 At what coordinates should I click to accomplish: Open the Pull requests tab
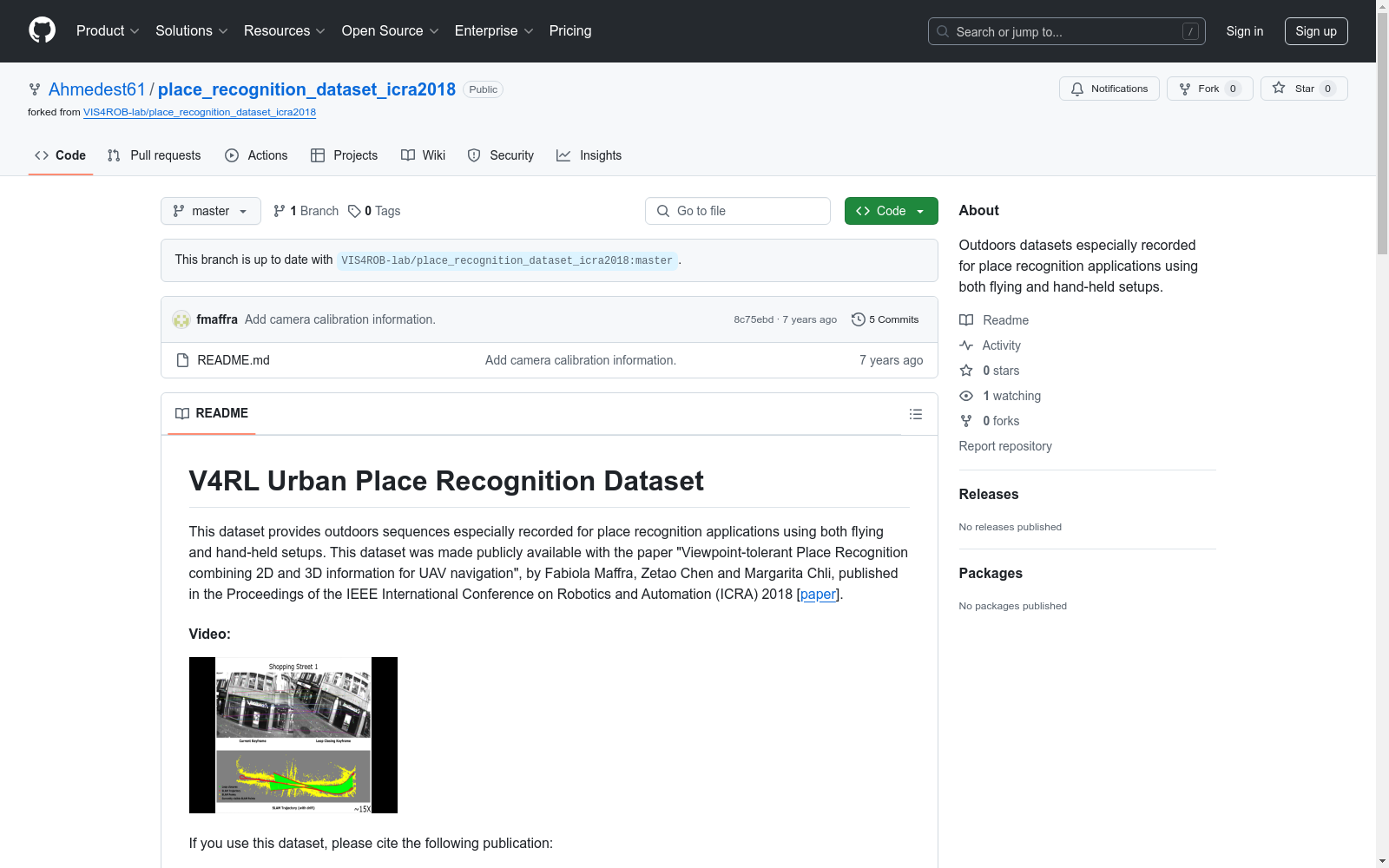[155, 155]
